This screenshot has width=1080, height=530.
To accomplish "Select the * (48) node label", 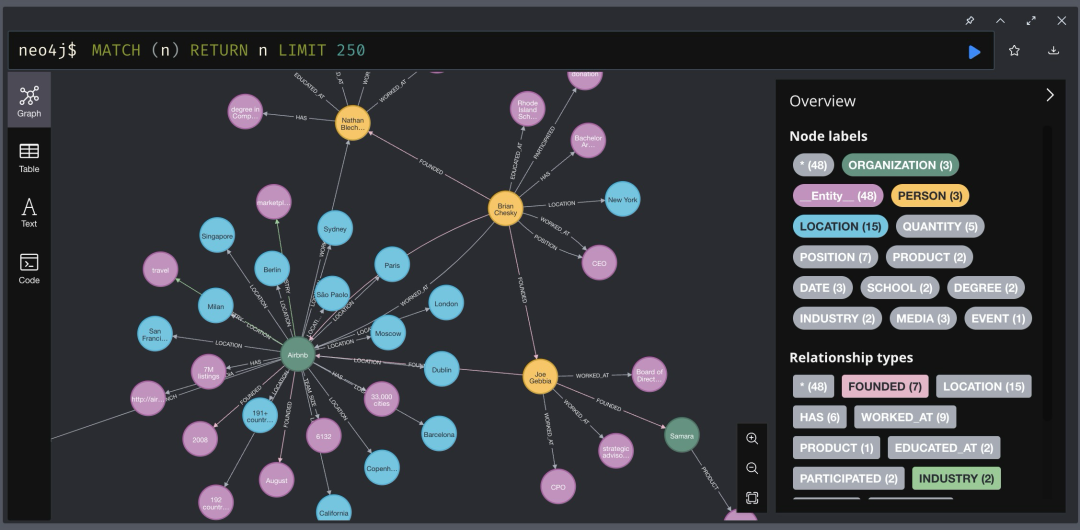I will (x=813, y=165).
